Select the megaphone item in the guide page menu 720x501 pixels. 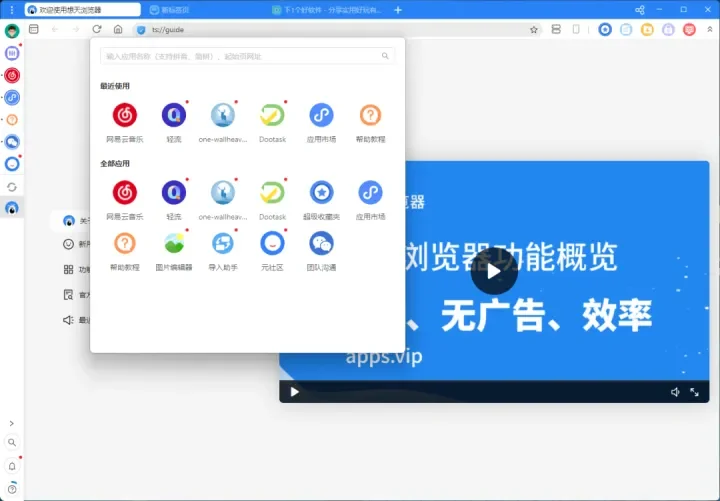point(68,320)
